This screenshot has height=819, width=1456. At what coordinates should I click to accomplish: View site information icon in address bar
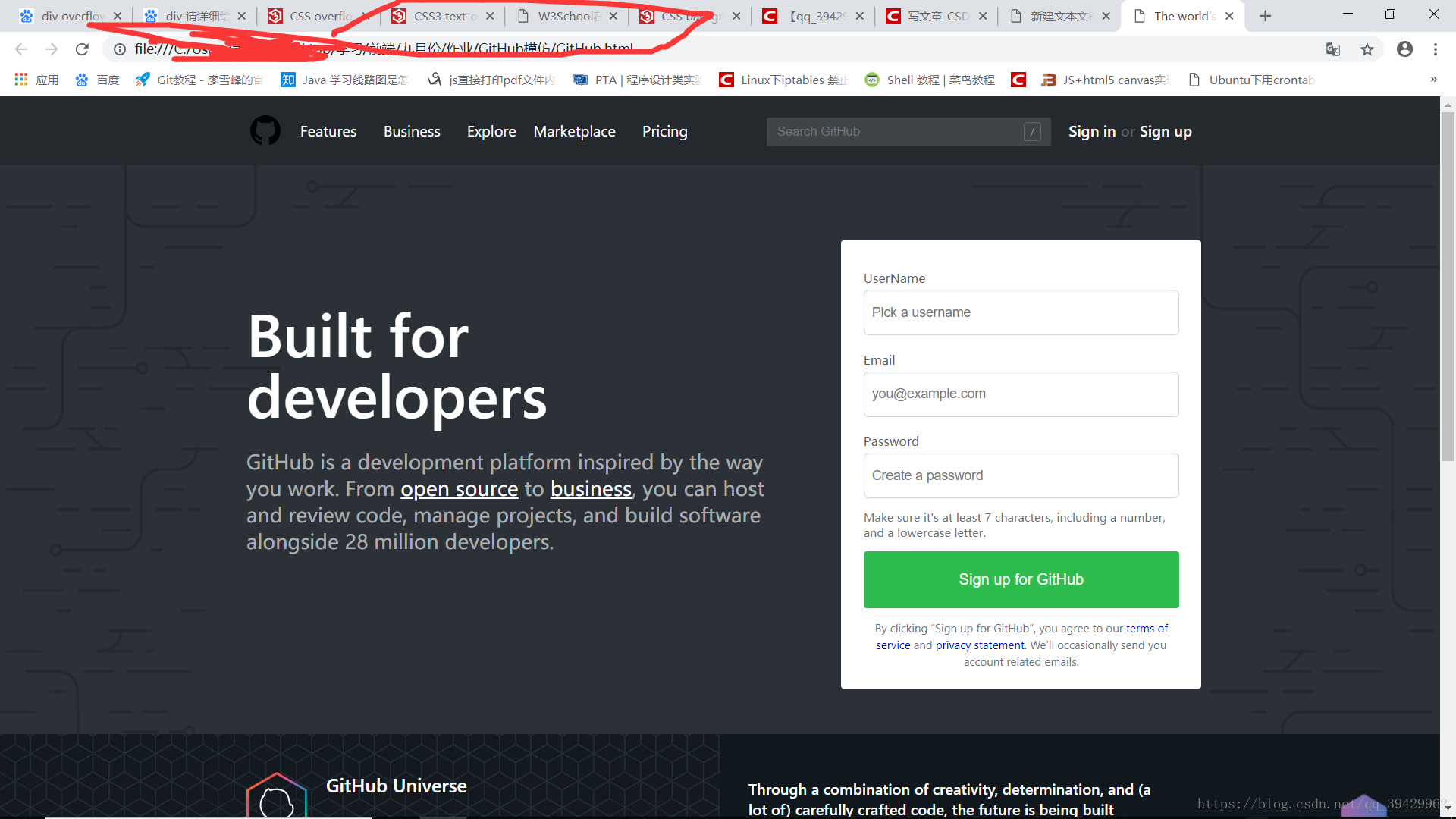click(x=120, y=49)
